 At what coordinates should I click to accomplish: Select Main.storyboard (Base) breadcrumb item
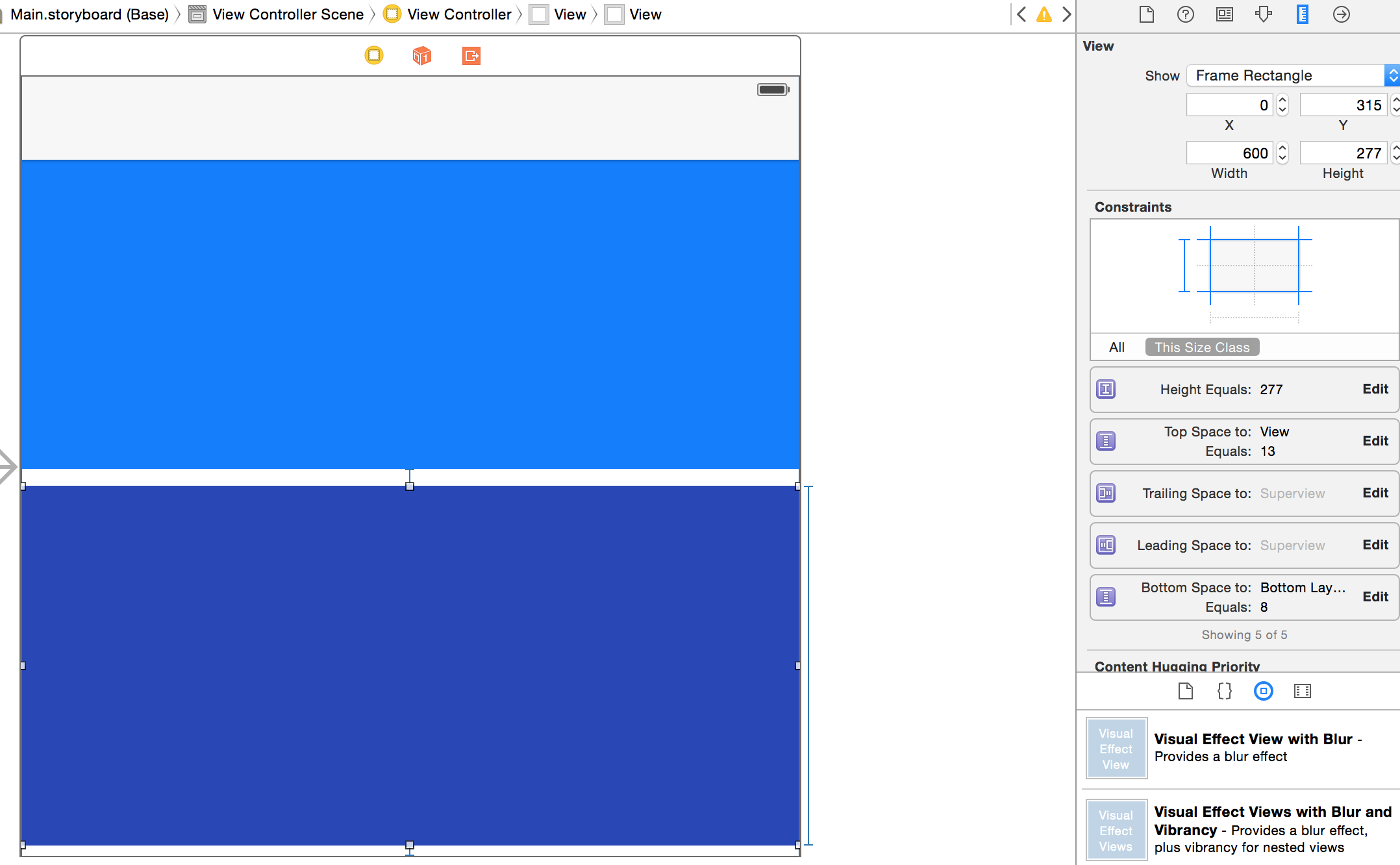coord(89,14)
